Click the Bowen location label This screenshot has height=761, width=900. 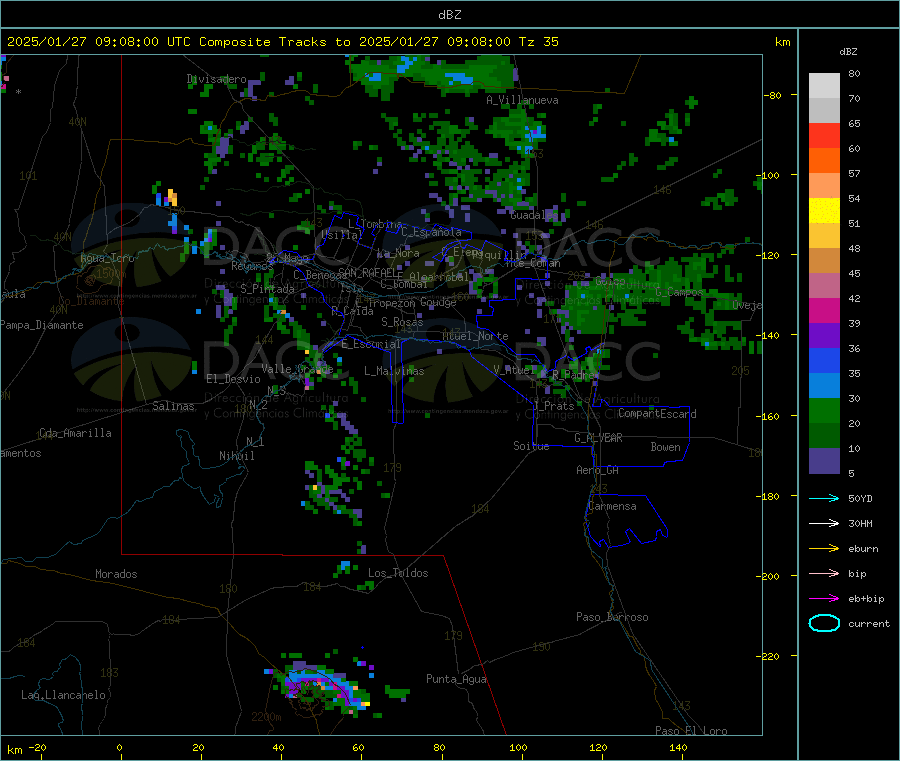[665, 447]
